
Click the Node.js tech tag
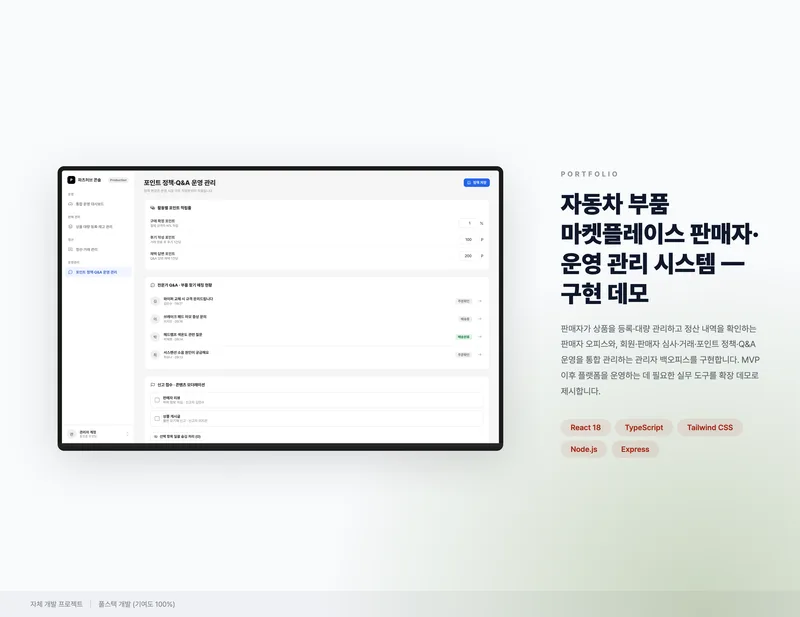(x=584, y=450)
